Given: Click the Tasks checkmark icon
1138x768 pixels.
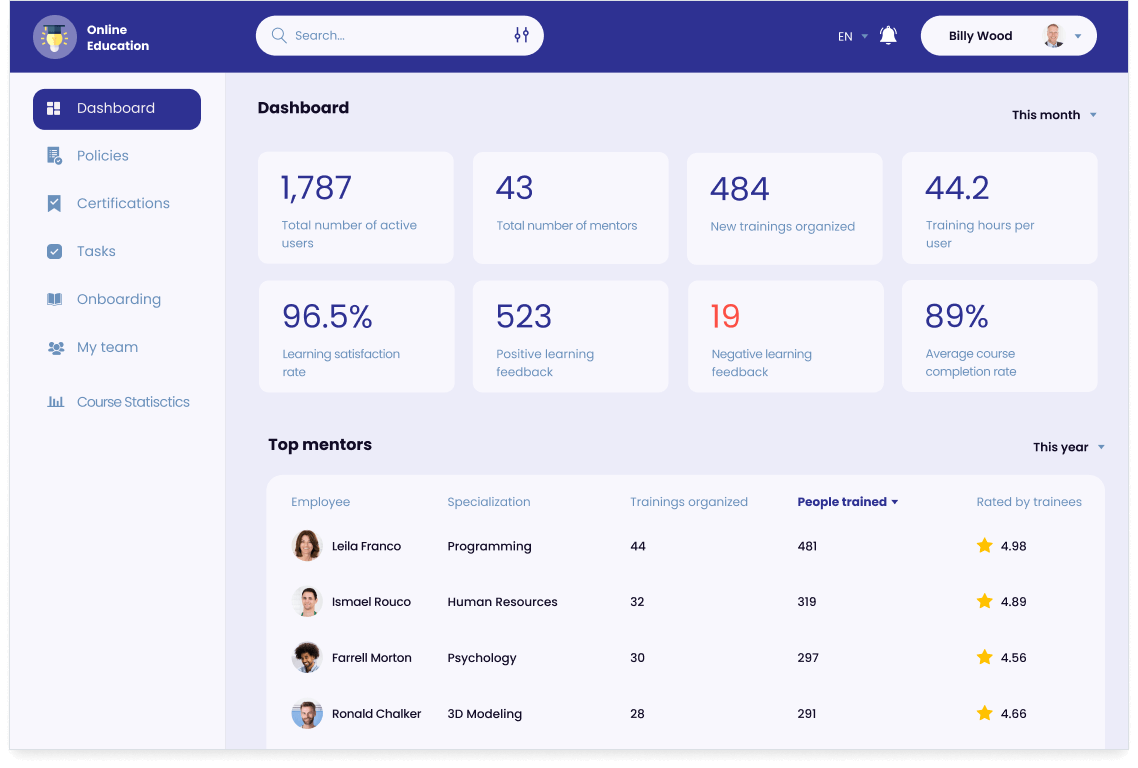Looking at the screenshot, I should click(x=55, y=252).
